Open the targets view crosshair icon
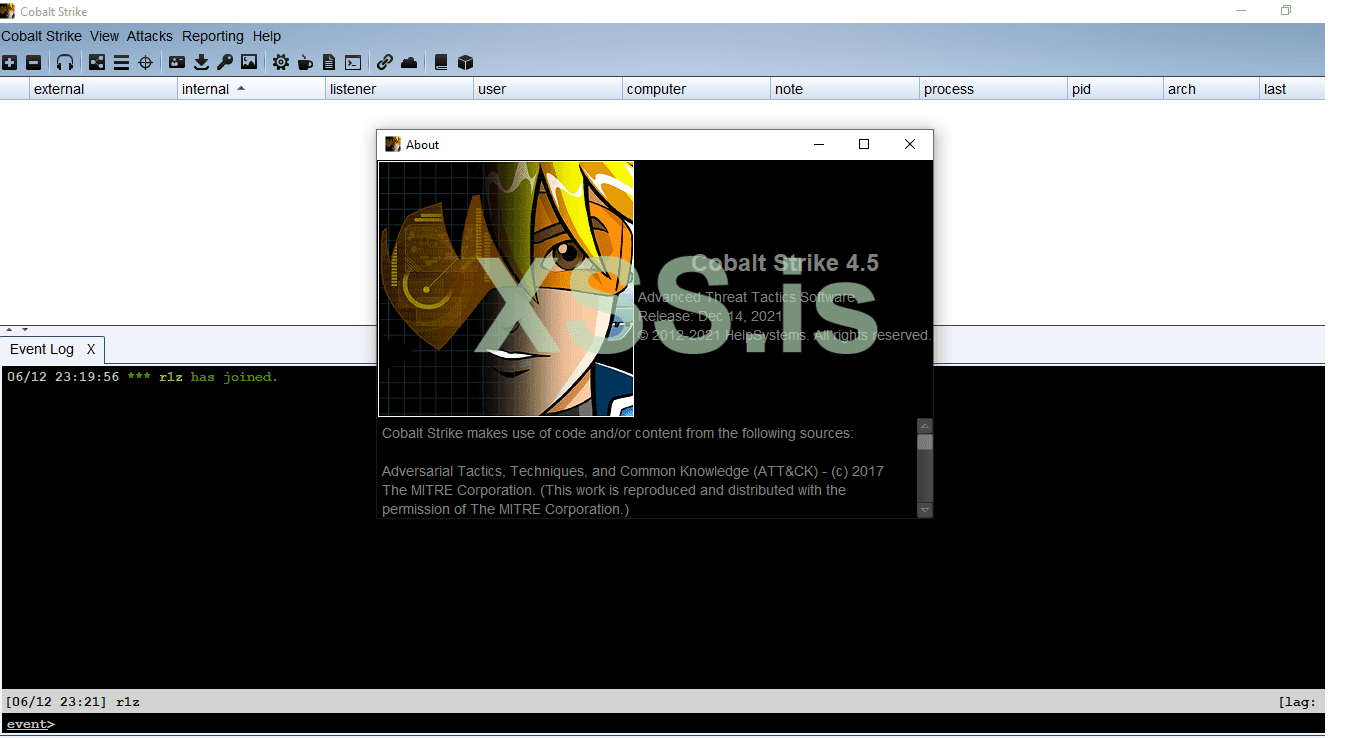This screenshot has height=738, width=1351. tap(145, 62)
